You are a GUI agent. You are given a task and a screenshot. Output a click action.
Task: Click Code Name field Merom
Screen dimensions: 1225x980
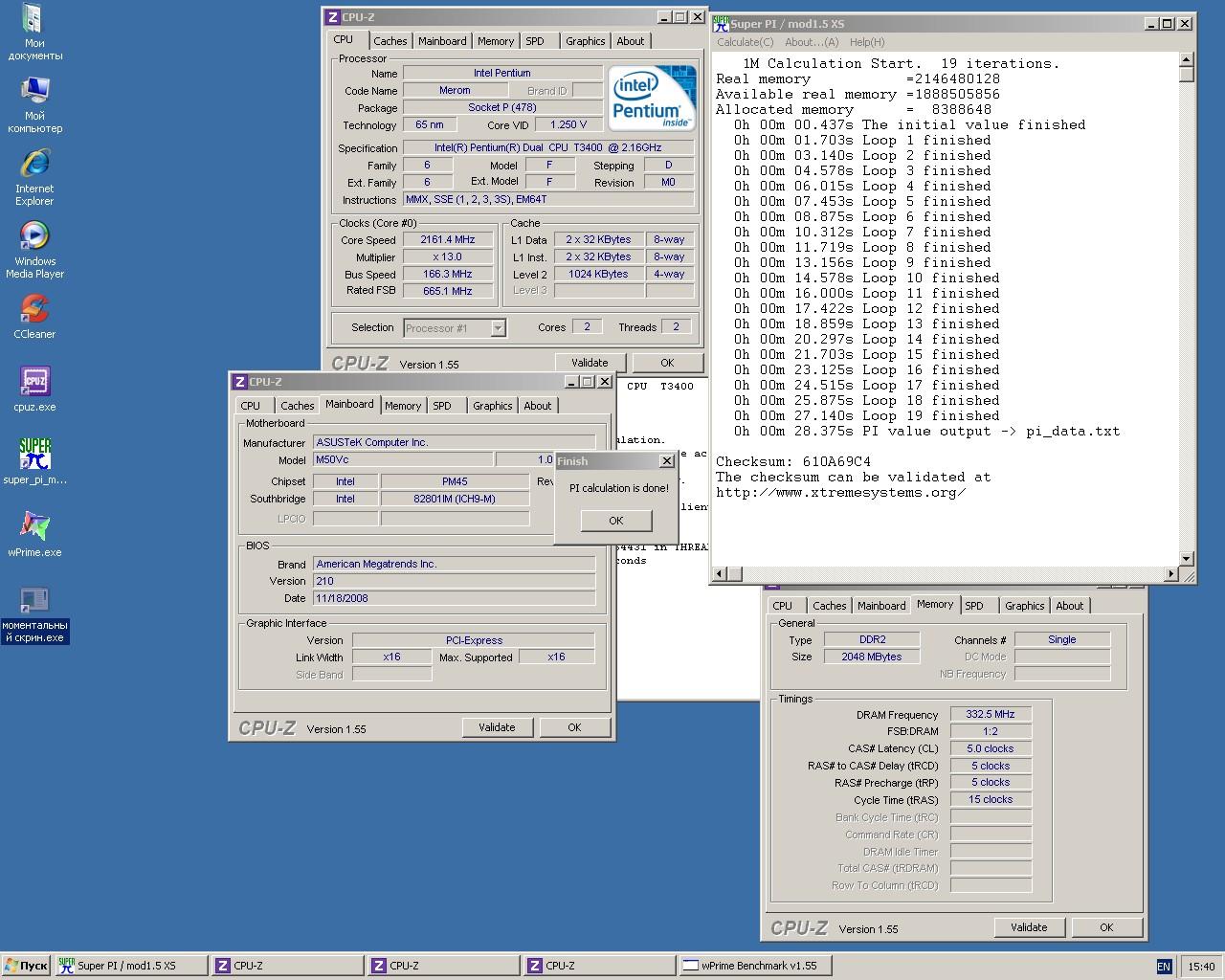point(456,90)
